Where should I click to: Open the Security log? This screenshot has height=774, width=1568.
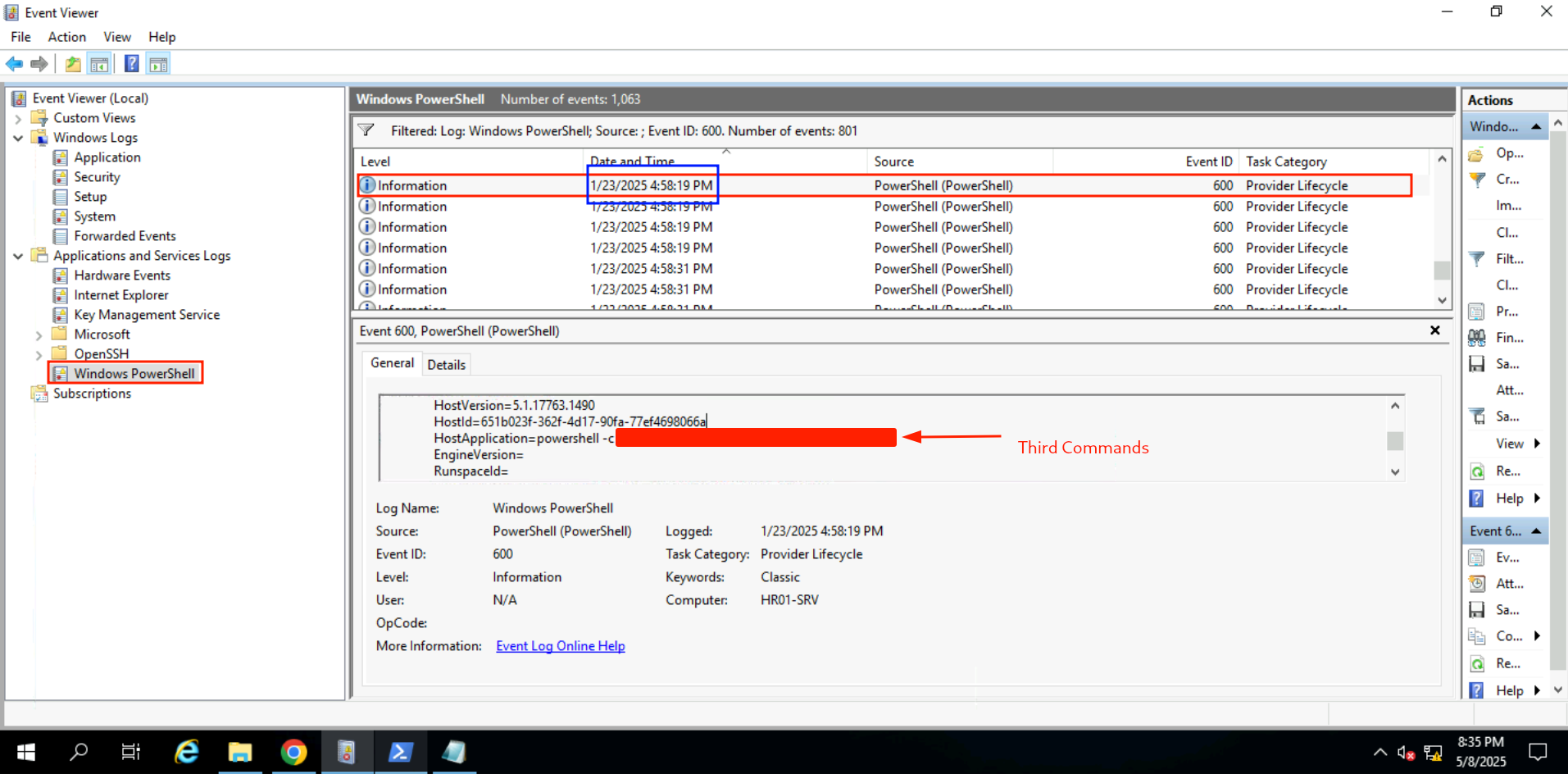point(97,177)
